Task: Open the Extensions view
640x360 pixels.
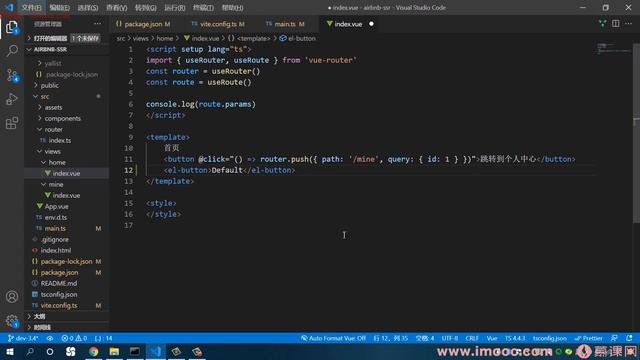Action: click(x=12, y=123)
